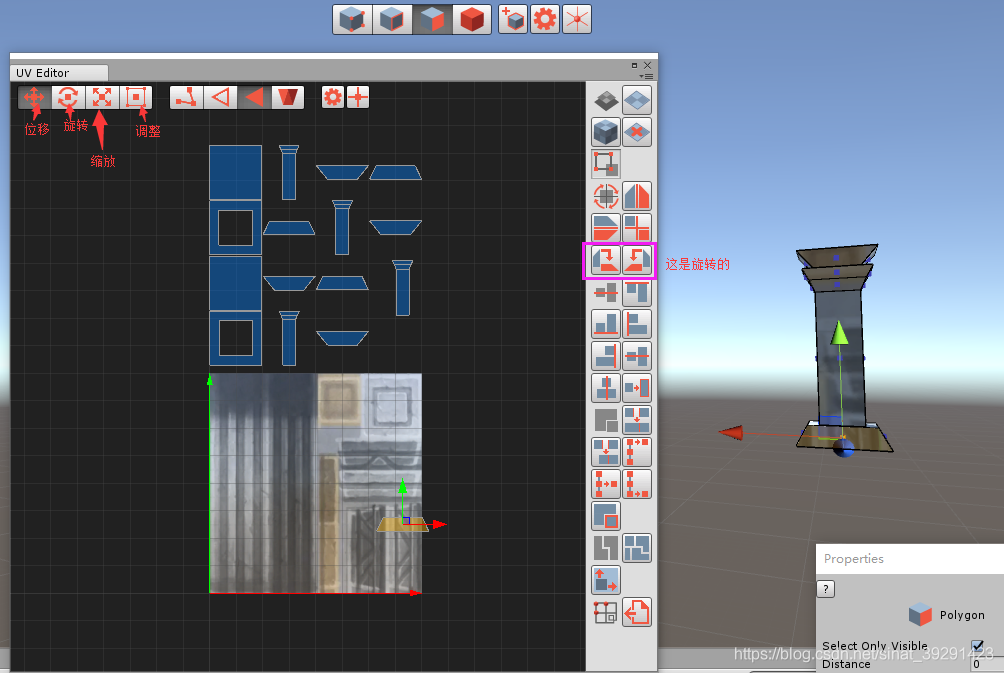The height and width of the screenshot is (673, 1004).
Task: Click the flip UV vertically icon
Action: [x=605, y=228]
